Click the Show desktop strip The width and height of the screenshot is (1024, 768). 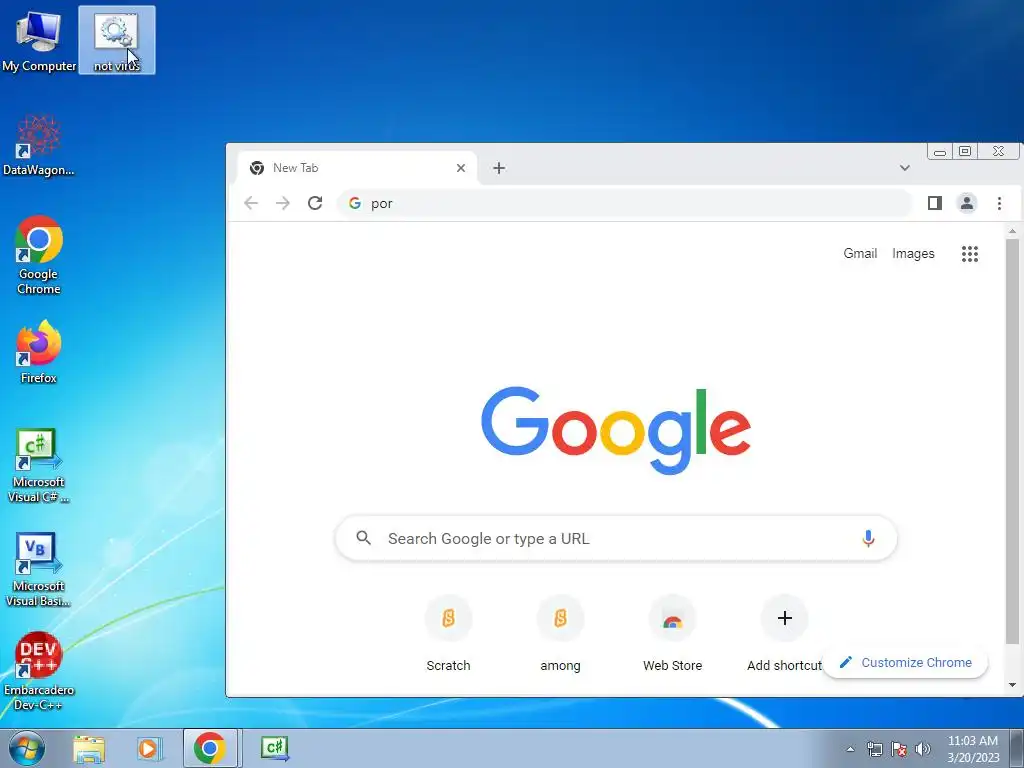pyautogui.click(x=1017, y=748)
